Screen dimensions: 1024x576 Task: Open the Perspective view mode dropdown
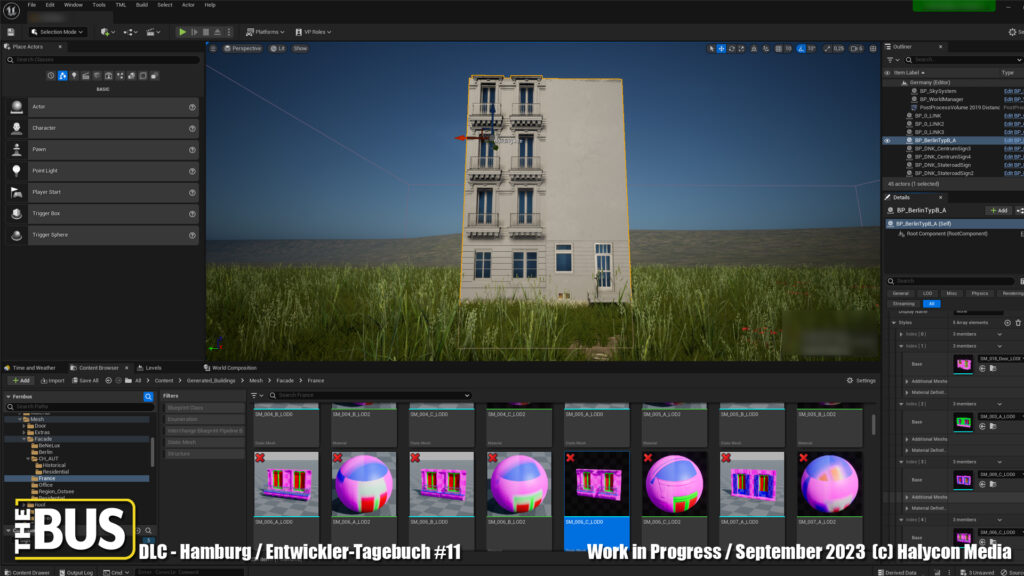click(x=242, y=48)
